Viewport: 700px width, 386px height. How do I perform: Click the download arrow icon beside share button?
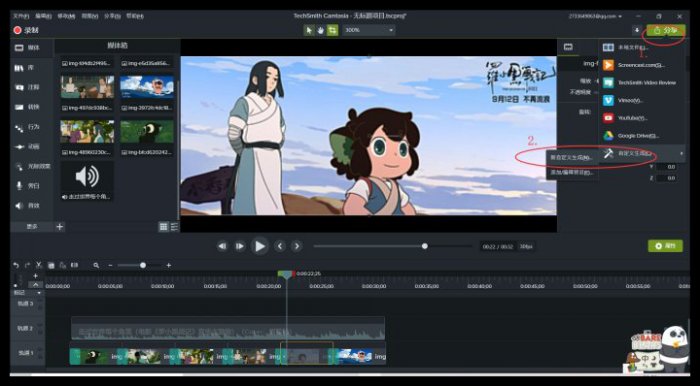coord(636,30)
